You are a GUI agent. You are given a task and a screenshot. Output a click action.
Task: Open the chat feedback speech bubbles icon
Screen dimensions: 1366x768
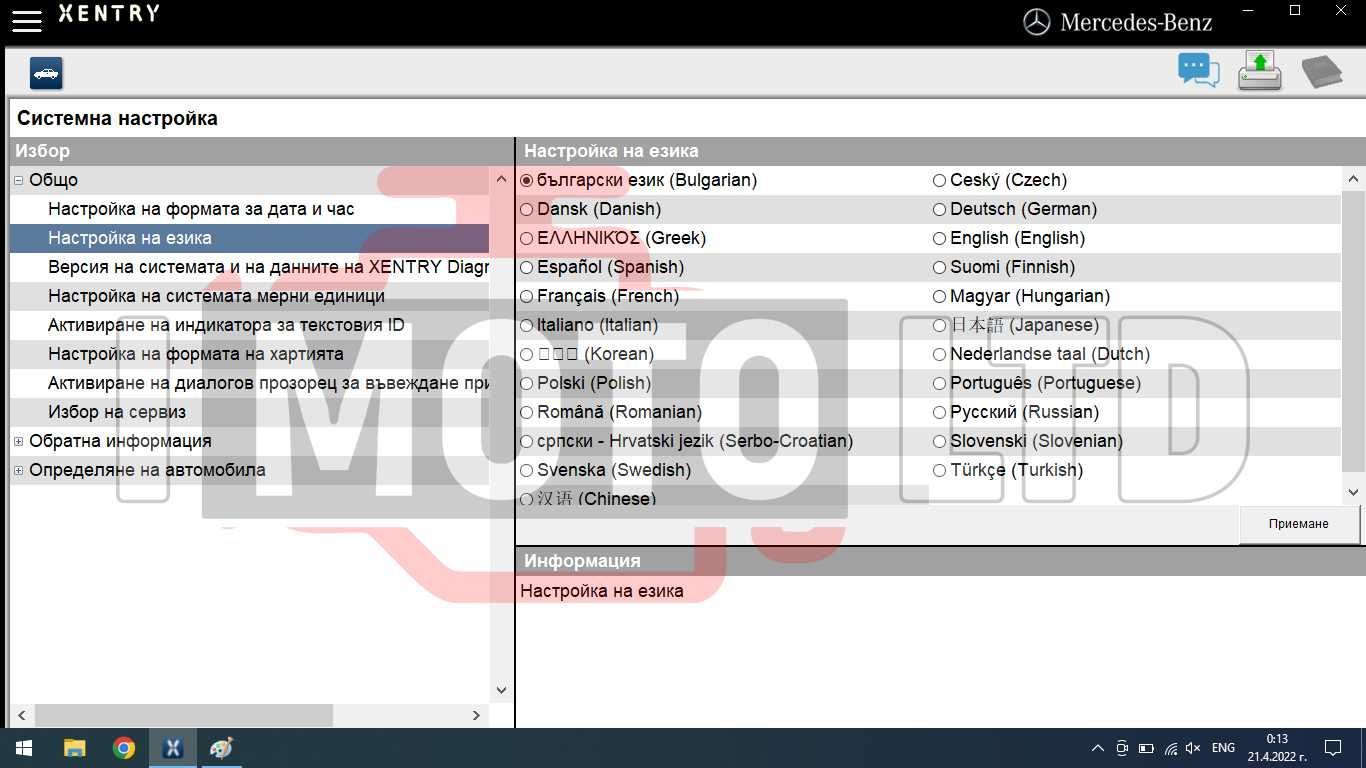[x=1198, y=71]
